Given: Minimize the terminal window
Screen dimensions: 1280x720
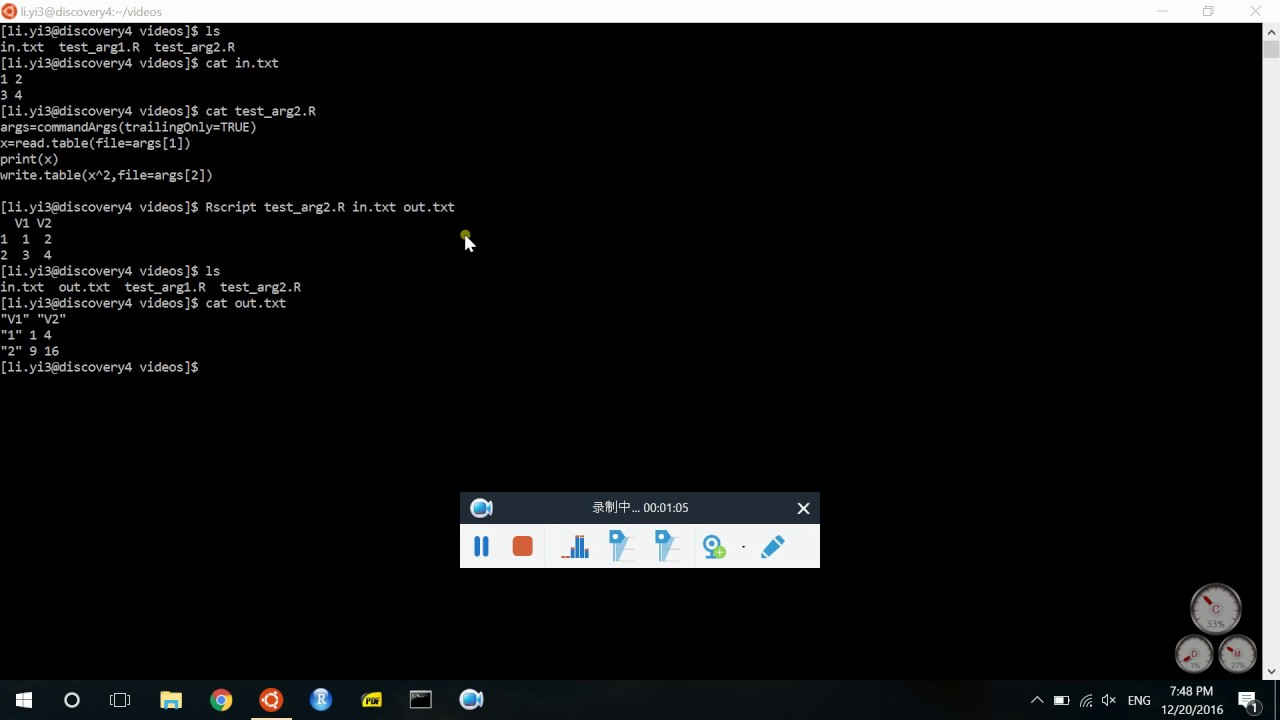Looking at the screenshot, I should point(1162,11).
